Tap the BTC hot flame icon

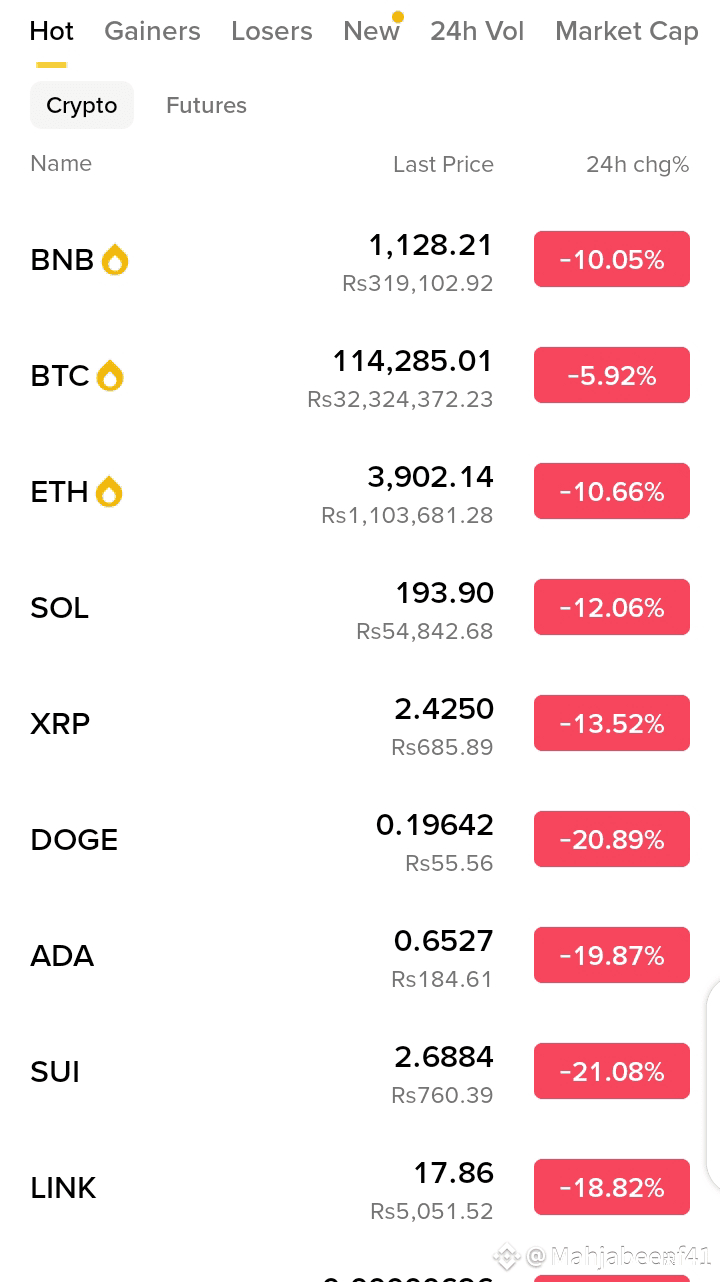point(110,376)
